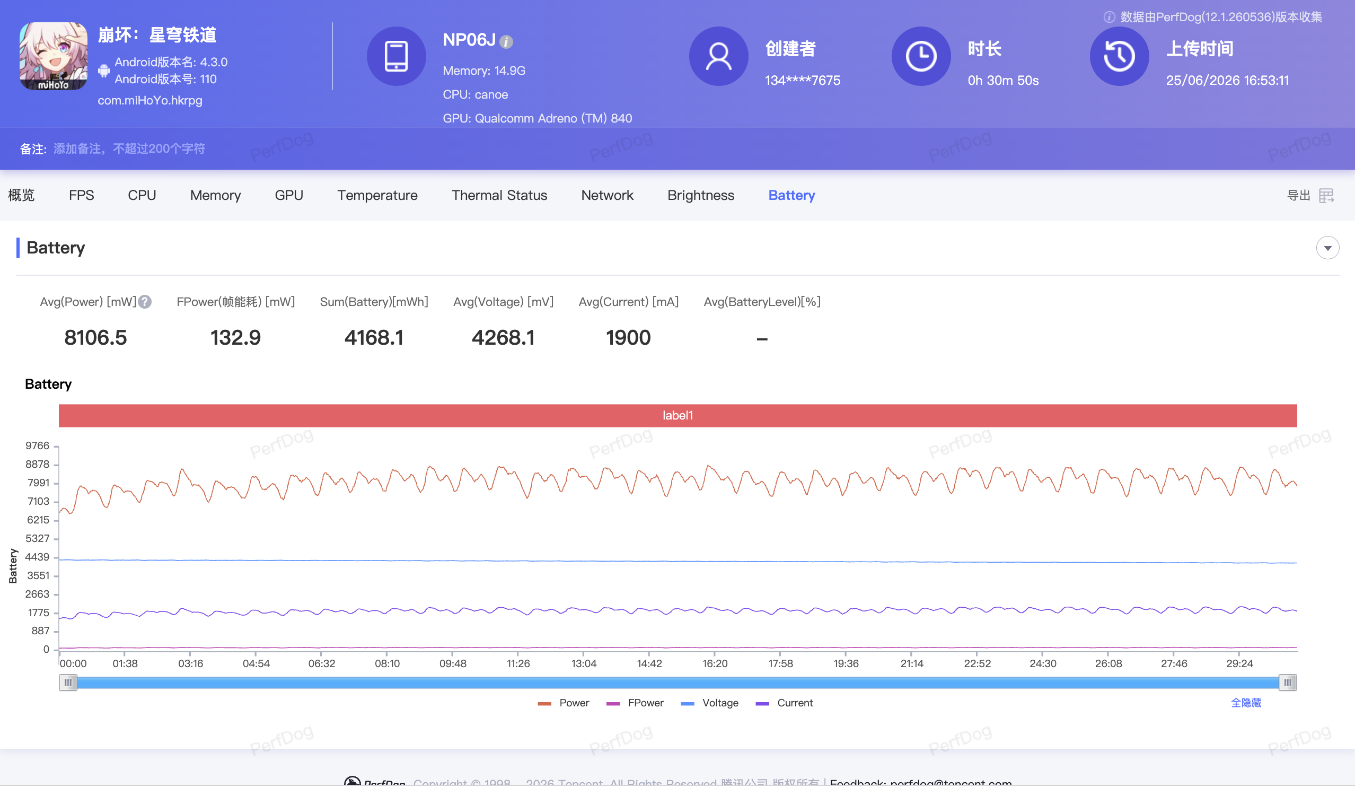
Task: Click the duration clock icon
Action: 921,56
